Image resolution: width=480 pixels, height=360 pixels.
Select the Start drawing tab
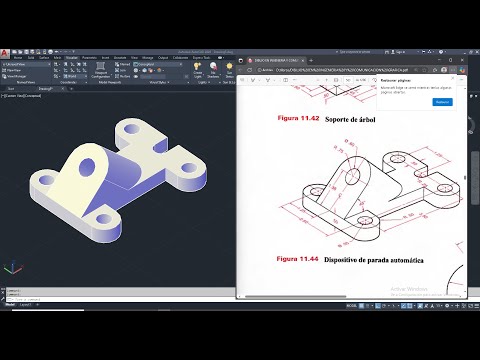click(x=11, y=89)
